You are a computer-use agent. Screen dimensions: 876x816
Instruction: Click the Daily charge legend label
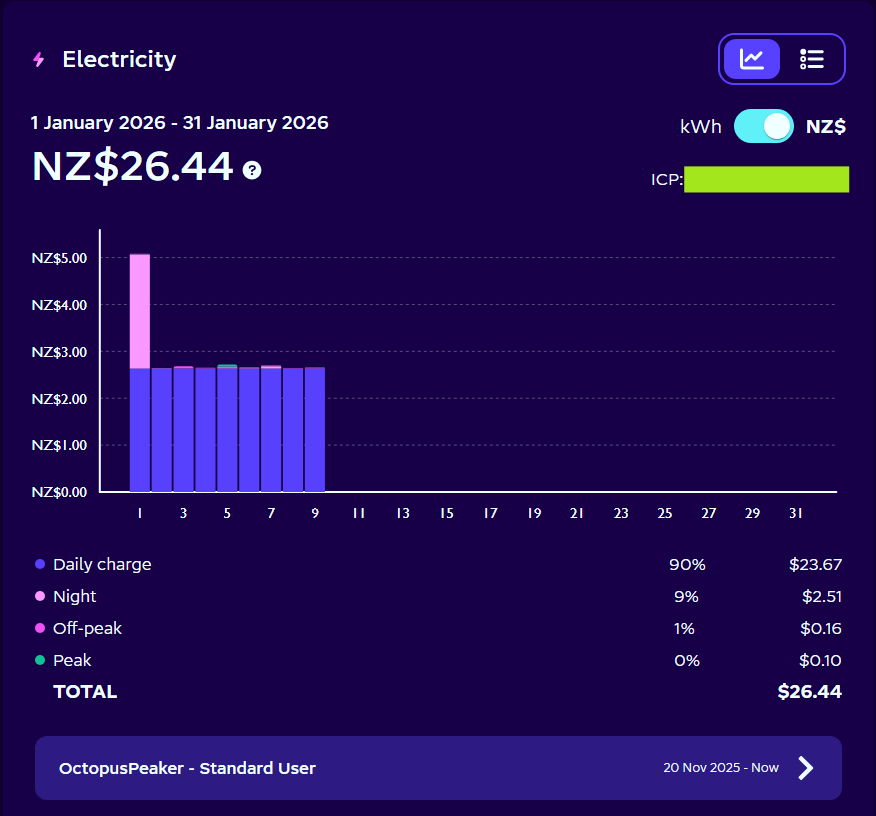tap(102, 564)
